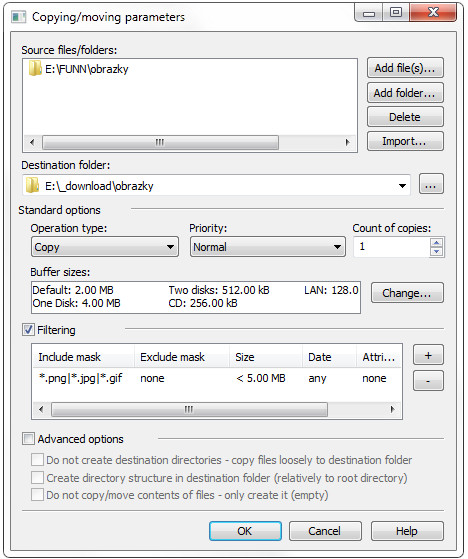Click the source list scroll right arrow

[x=348, y=142]
